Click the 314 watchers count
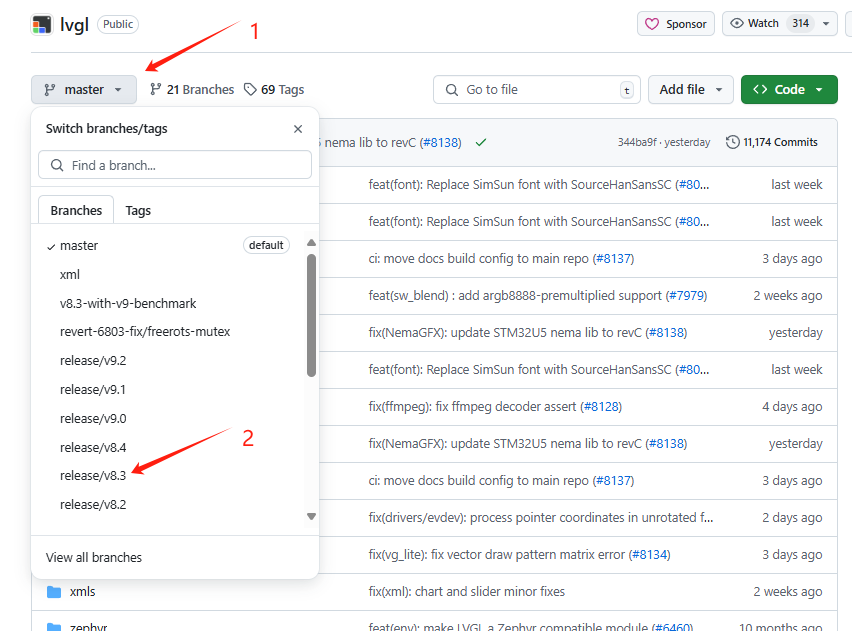Screen dimensions: 852x631 coord(800,23)
